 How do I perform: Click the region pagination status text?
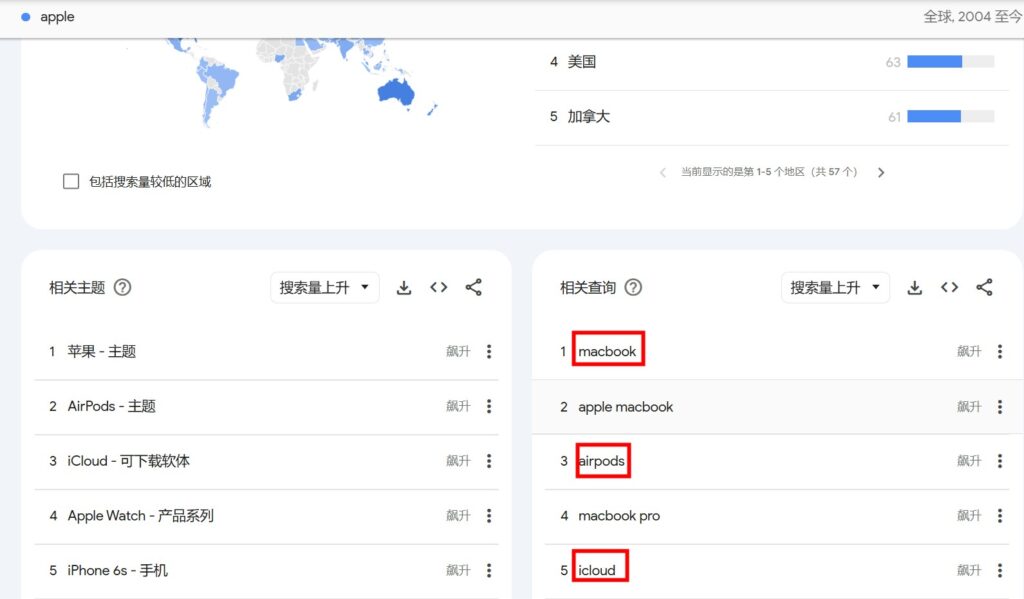pos(769,172)
